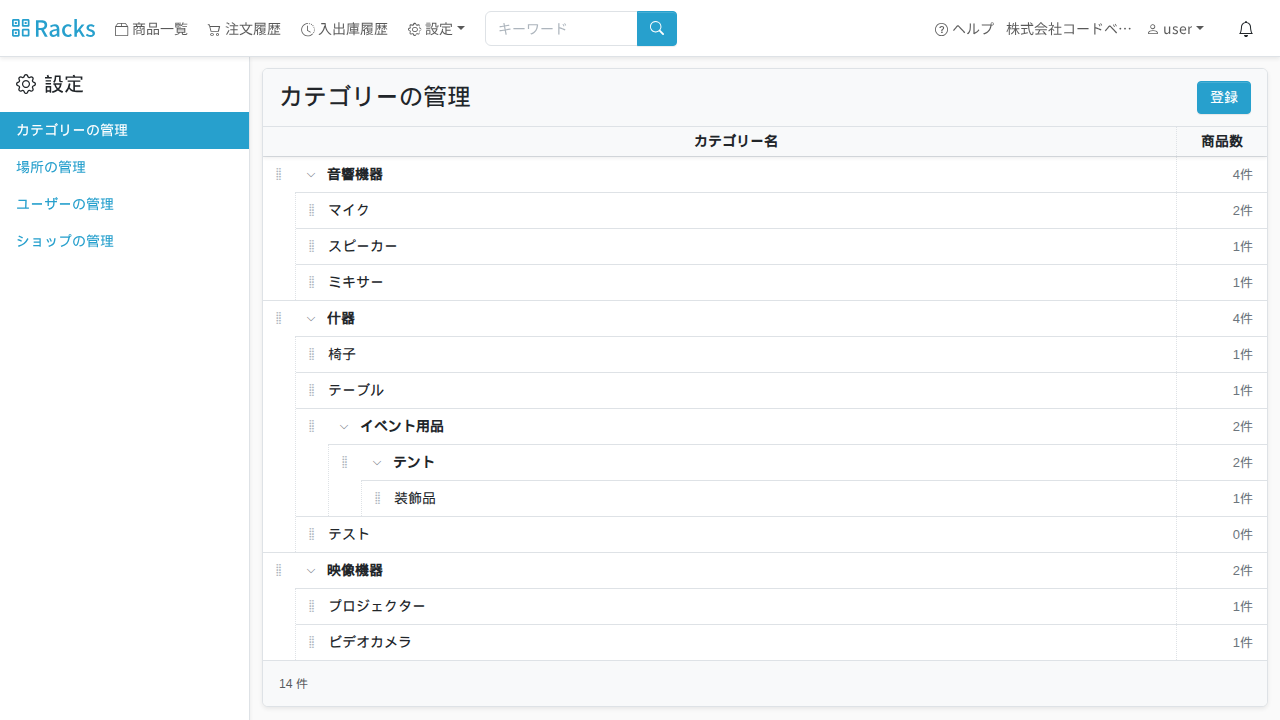Open the notification bell
This screenshot has height=720, width=1280.
(x=1246, y=29)
